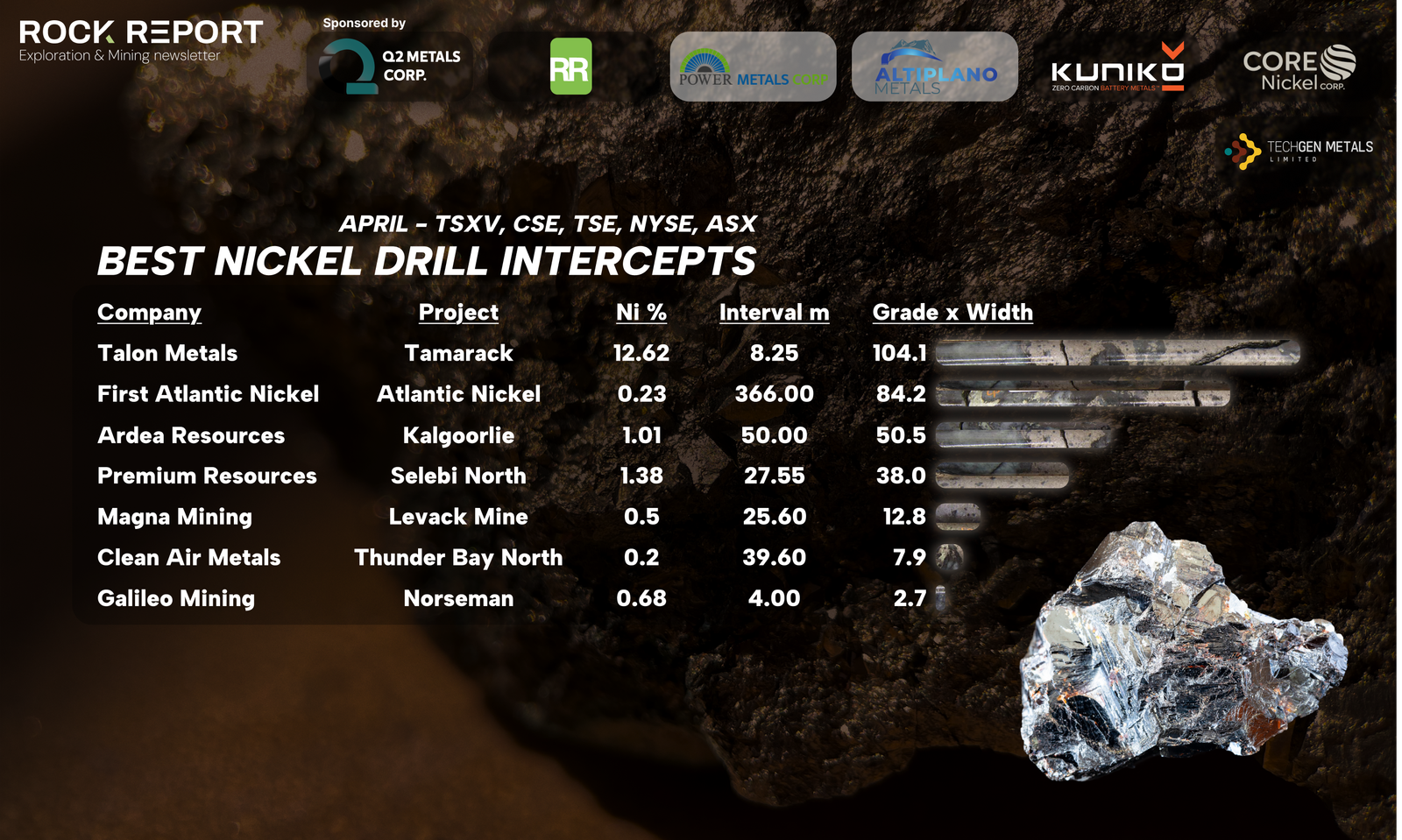1402x840 pixels.
Task: Select the 366.00 interval value
Action: [x=774, y=394]
